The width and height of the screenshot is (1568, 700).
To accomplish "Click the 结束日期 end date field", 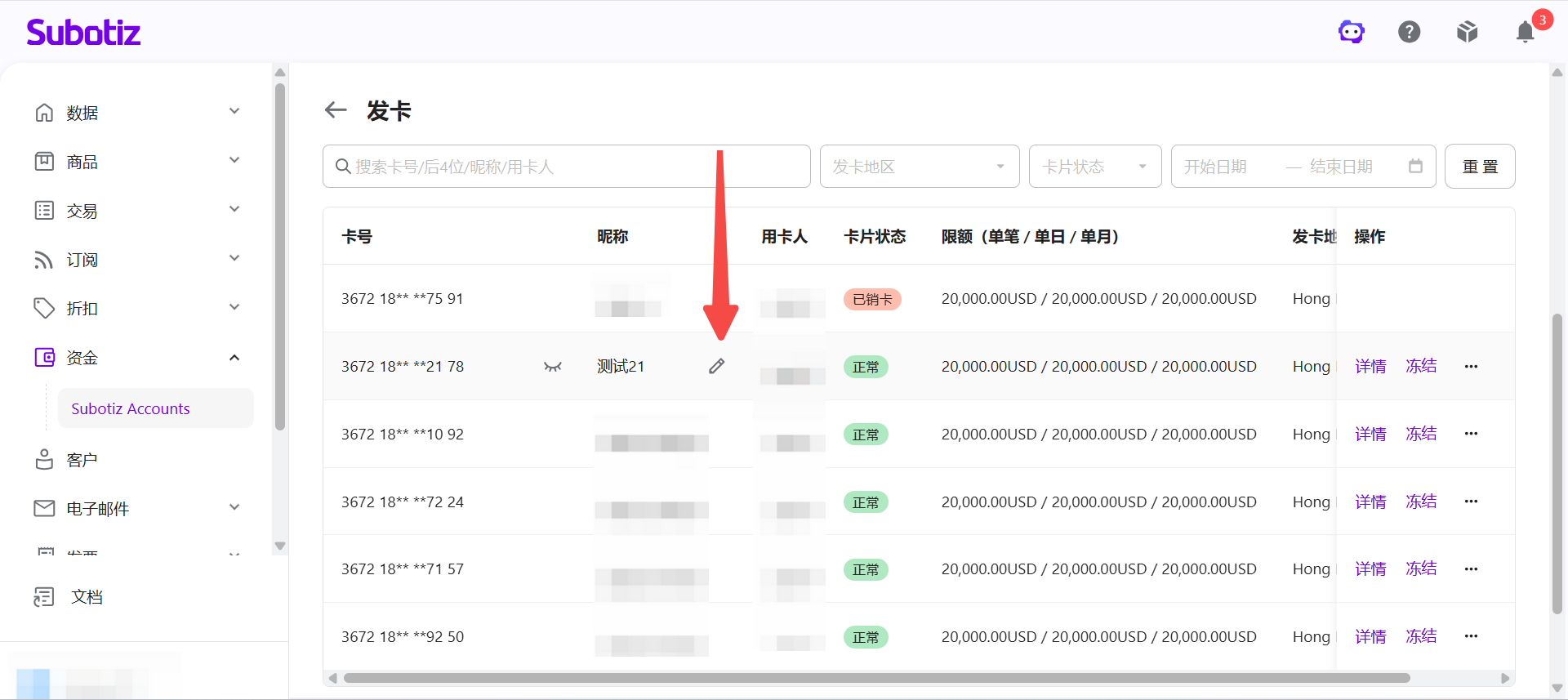I will click(x=1341, y=167).
